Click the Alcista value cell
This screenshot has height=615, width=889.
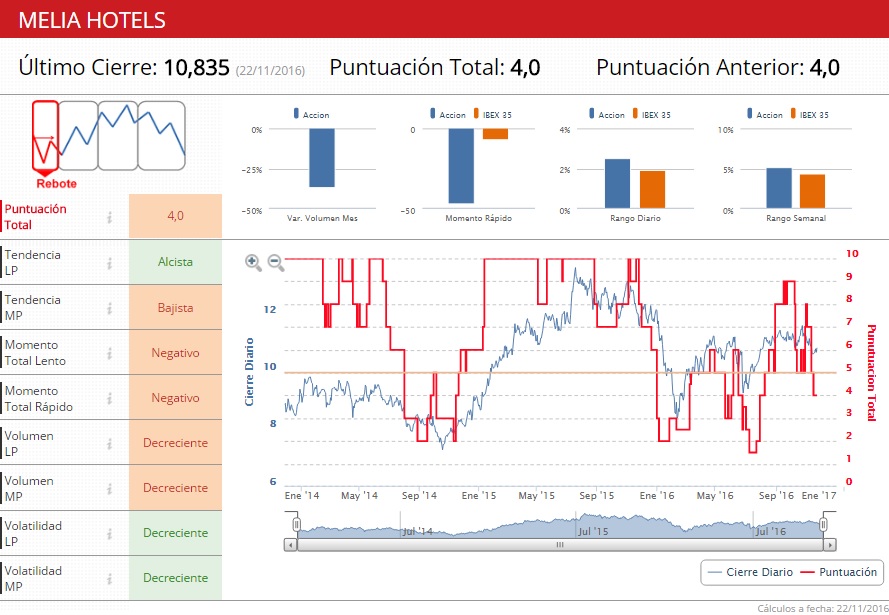pos(175,262)
